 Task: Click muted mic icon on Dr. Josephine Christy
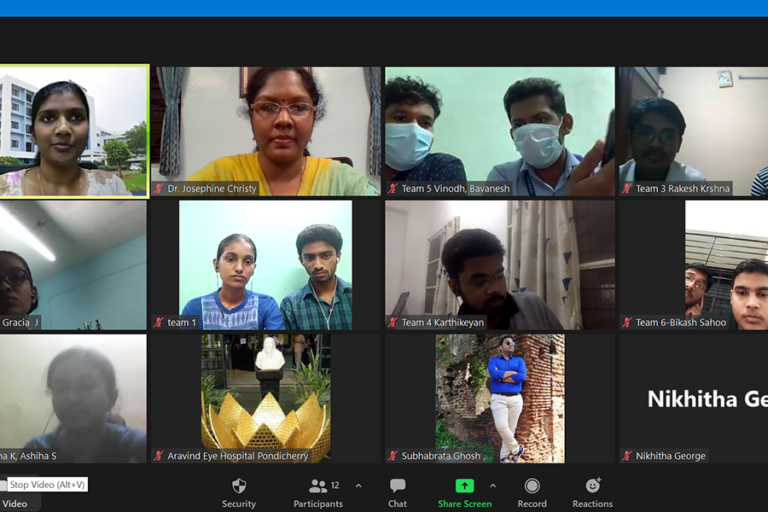click(x=158, y=189)
